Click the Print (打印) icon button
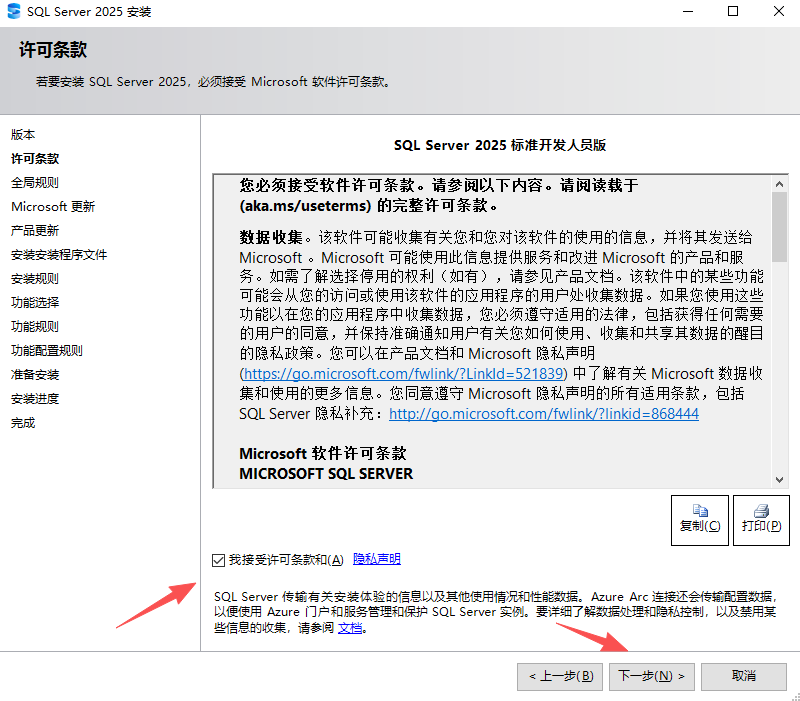Screen dimensions: 800x701 click(760, 520)
